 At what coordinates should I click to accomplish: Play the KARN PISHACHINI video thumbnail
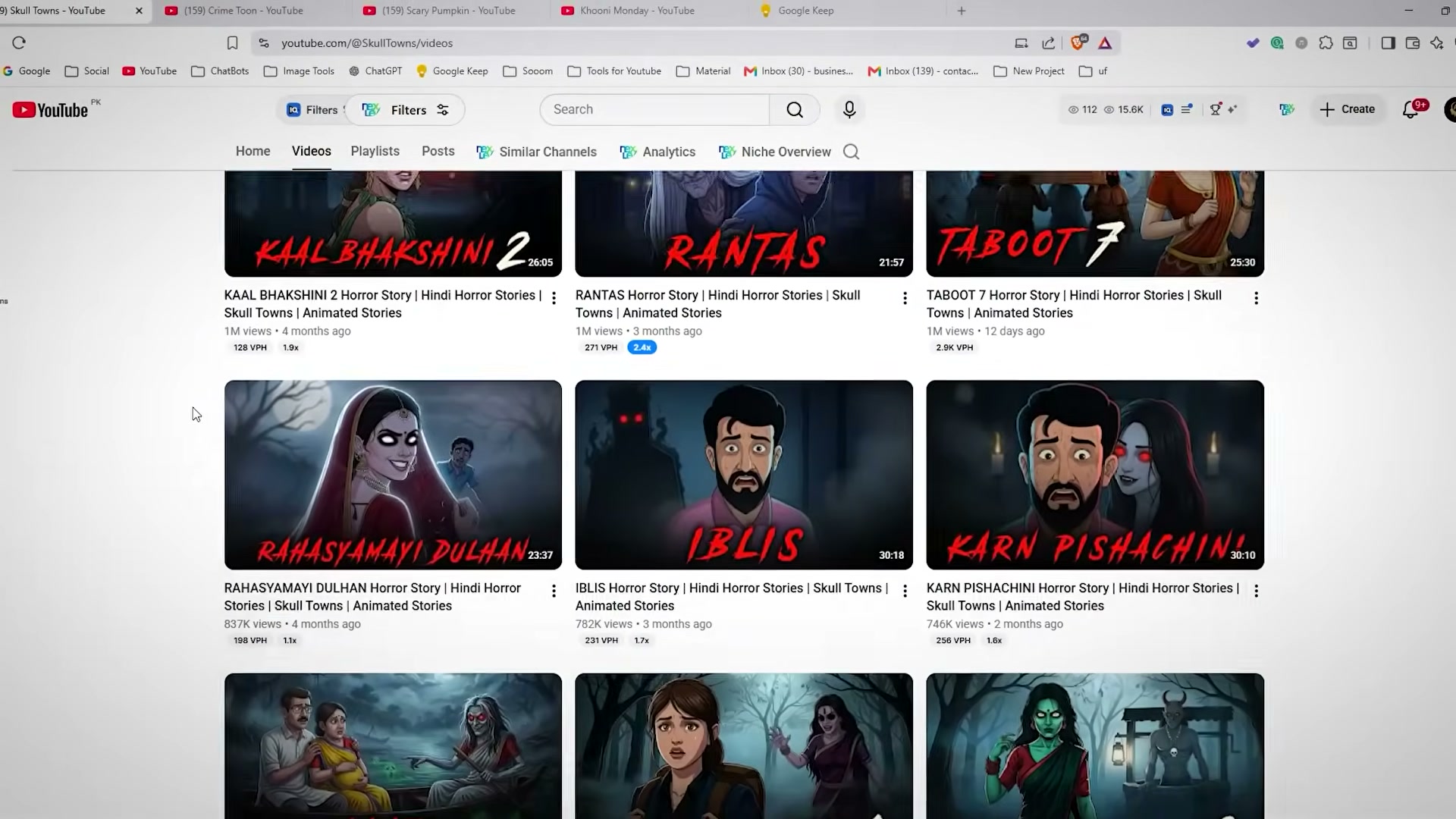click(x=1095, y=475)
